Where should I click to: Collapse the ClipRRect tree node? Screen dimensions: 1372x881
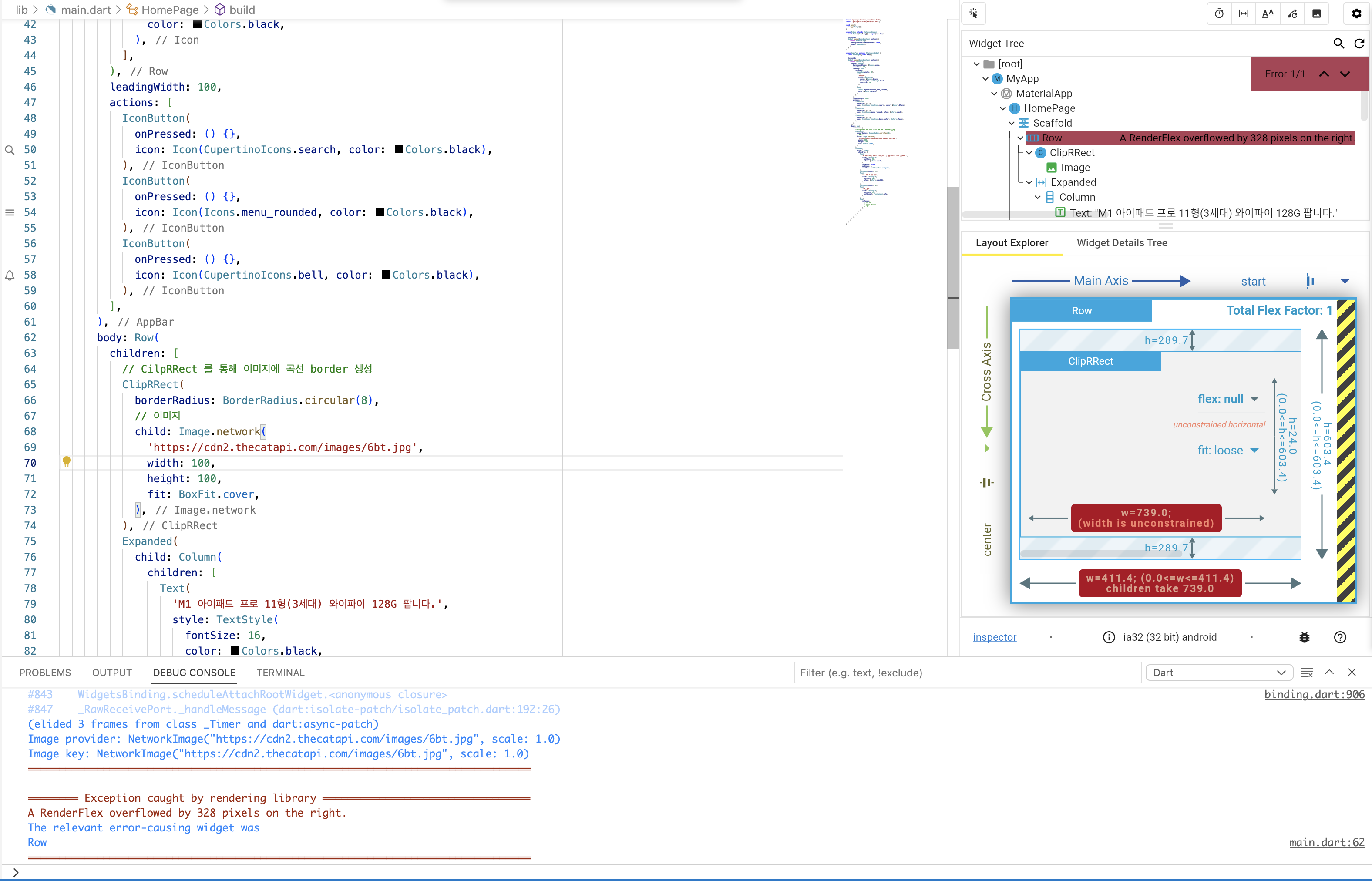click(1029, 153)
